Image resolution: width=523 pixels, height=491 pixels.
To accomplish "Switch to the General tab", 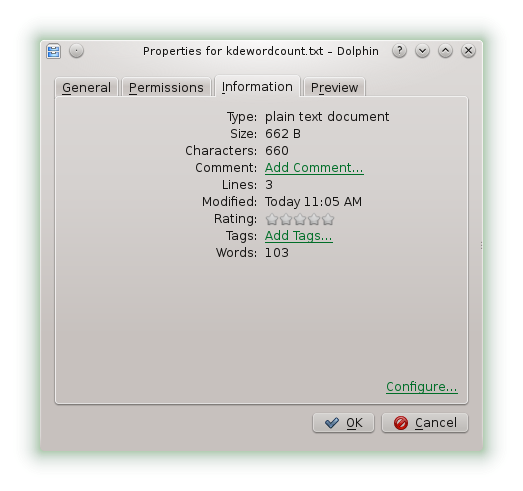I will (86, 87).
